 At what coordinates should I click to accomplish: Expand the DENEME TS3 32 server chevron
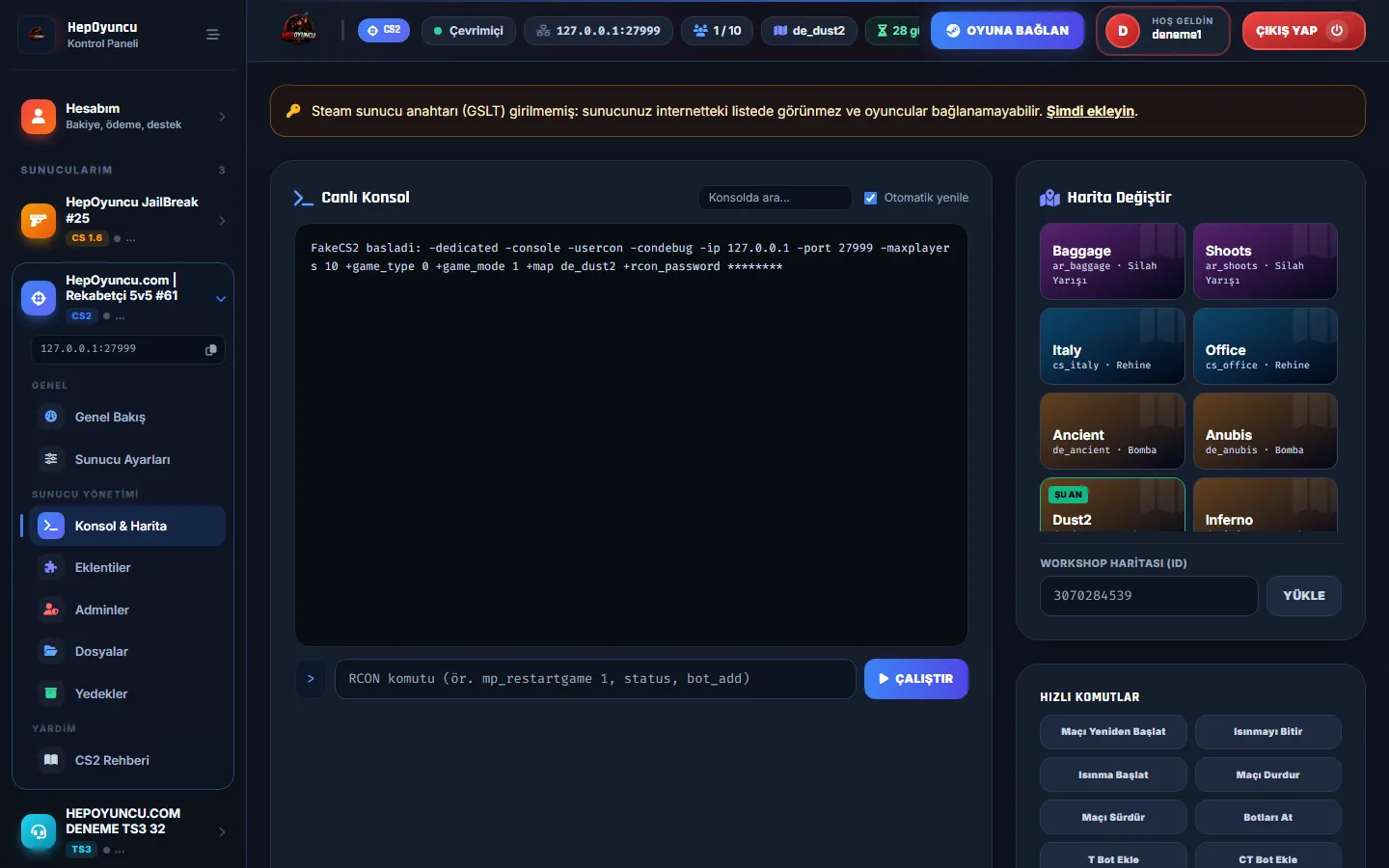pos(223,831)
